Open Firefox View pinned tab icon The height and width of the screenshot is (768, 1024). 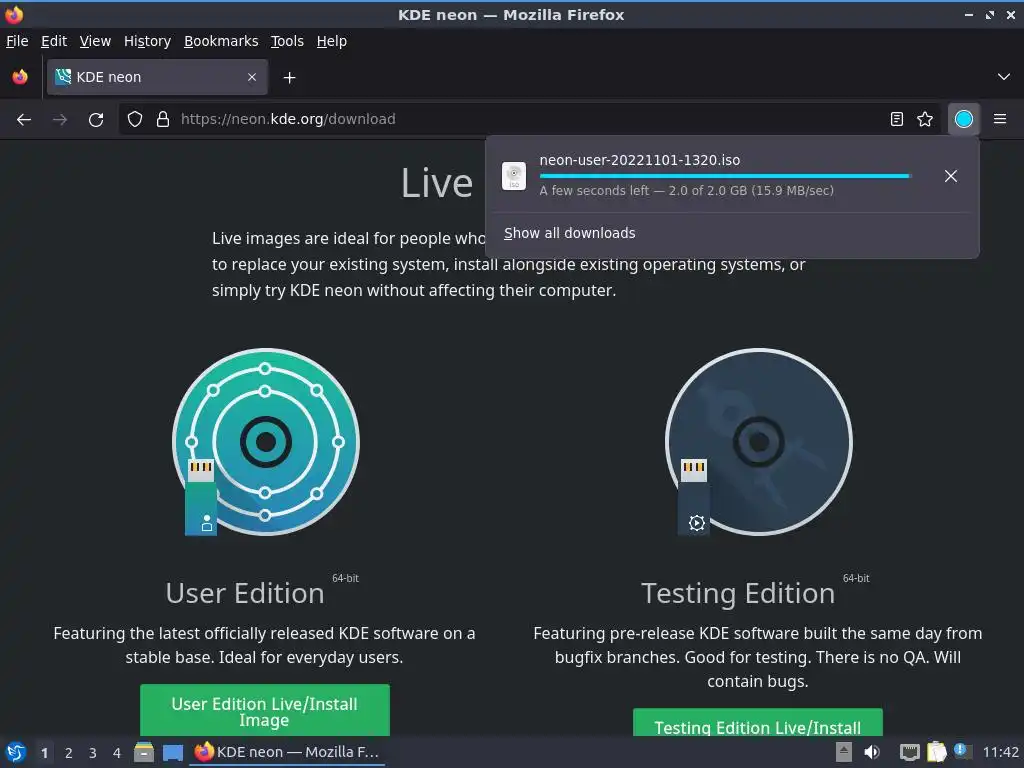(20, 77)
